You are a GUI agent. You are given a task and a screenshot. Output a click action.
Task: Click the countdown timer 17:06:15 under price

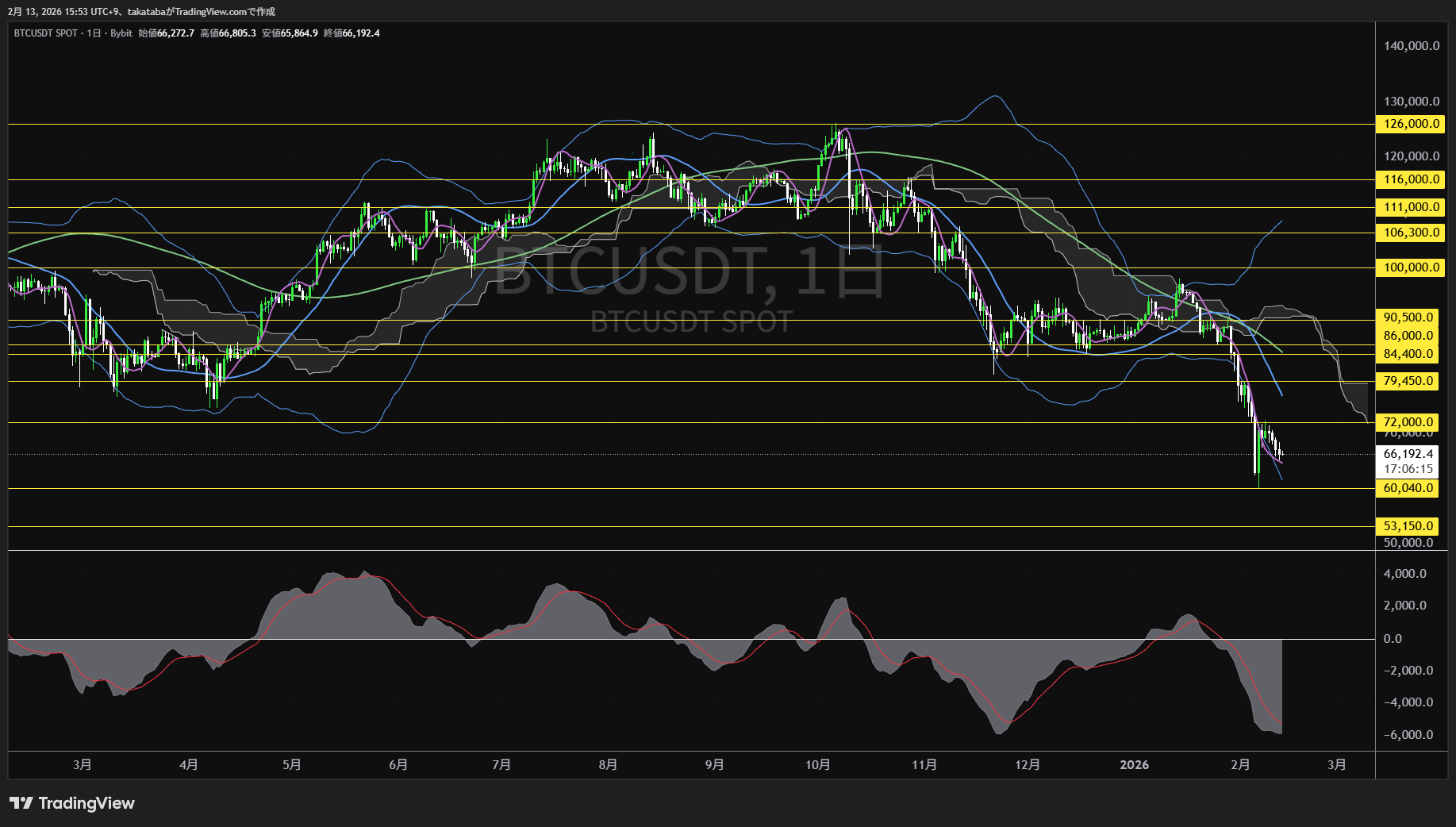tap(1408, 467)
